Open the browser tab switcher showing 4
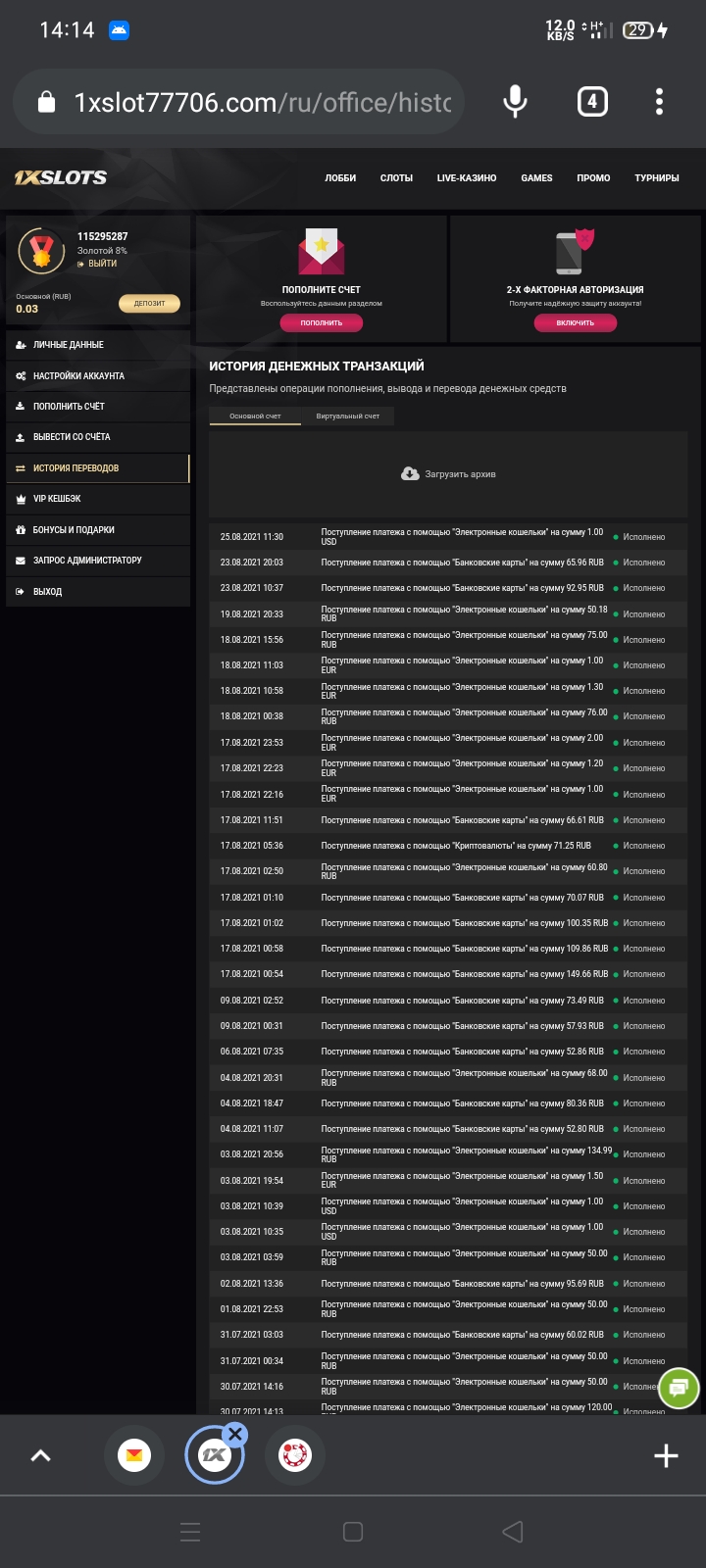Screen dimensions: 706x1568 point(591,101)
